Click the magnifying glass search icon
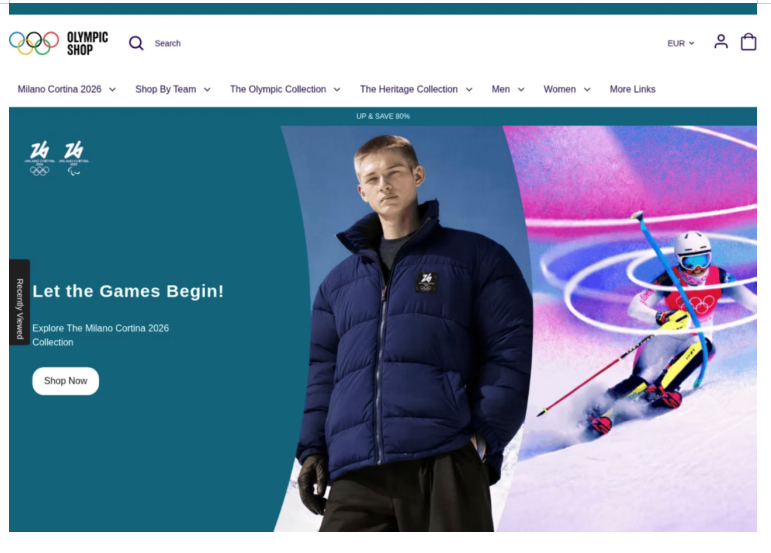This screenshot has height=553, width=771. click(136, 43)
